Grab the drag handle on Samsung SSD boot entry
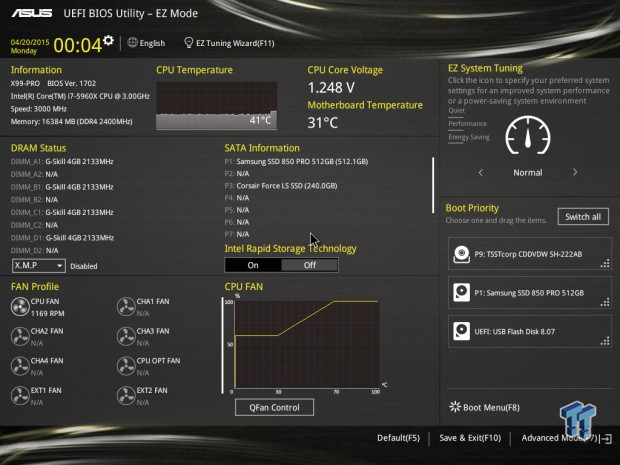 pos(605,302)
